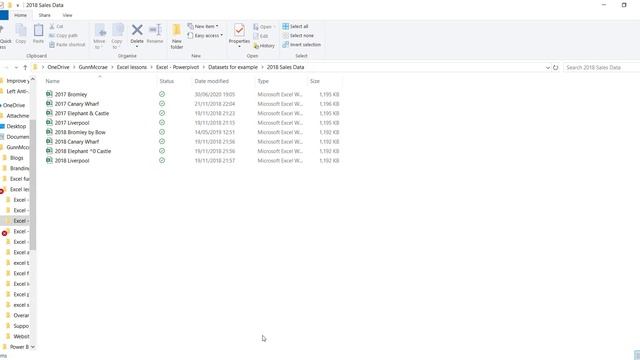Click Excel file icon beside 2018 Liverpool

tap(49, 160)
